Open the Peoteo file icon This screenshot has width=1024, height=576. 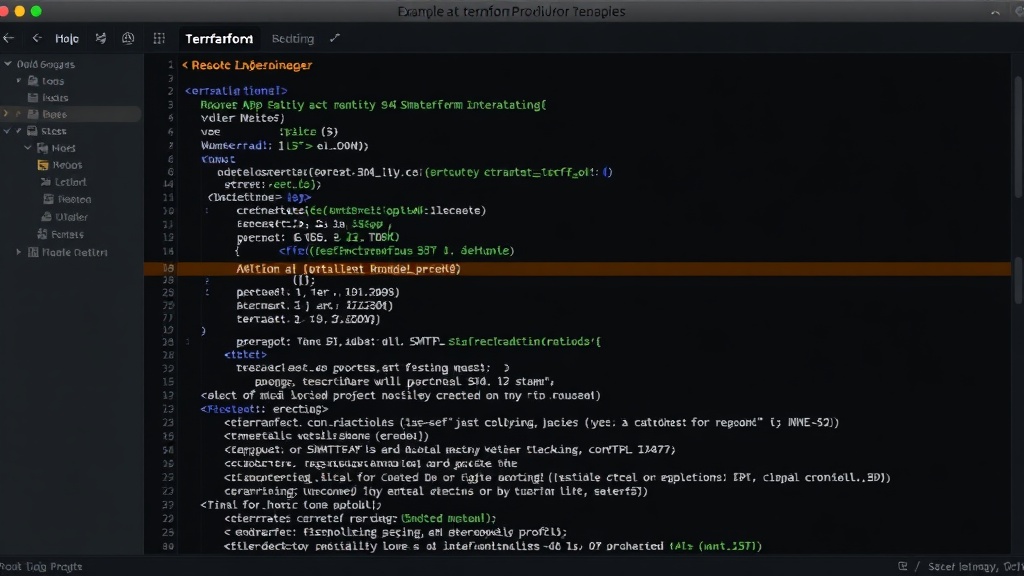click(48, 199)
